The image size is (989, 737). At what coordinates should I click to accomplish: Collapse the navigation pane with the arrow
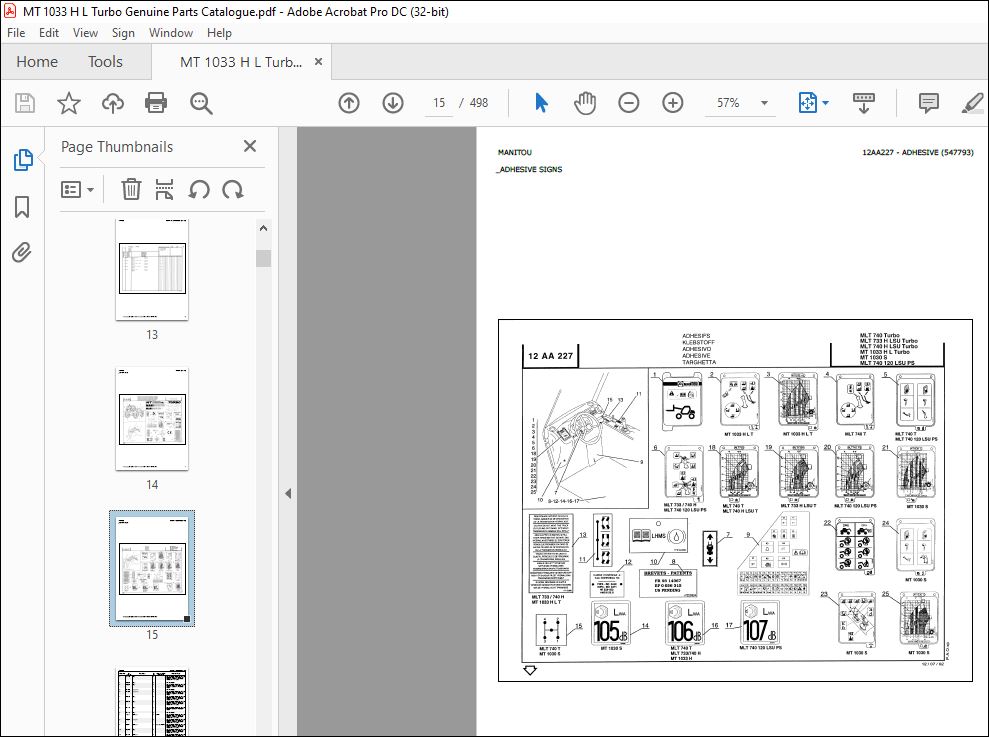click(288, 493)
